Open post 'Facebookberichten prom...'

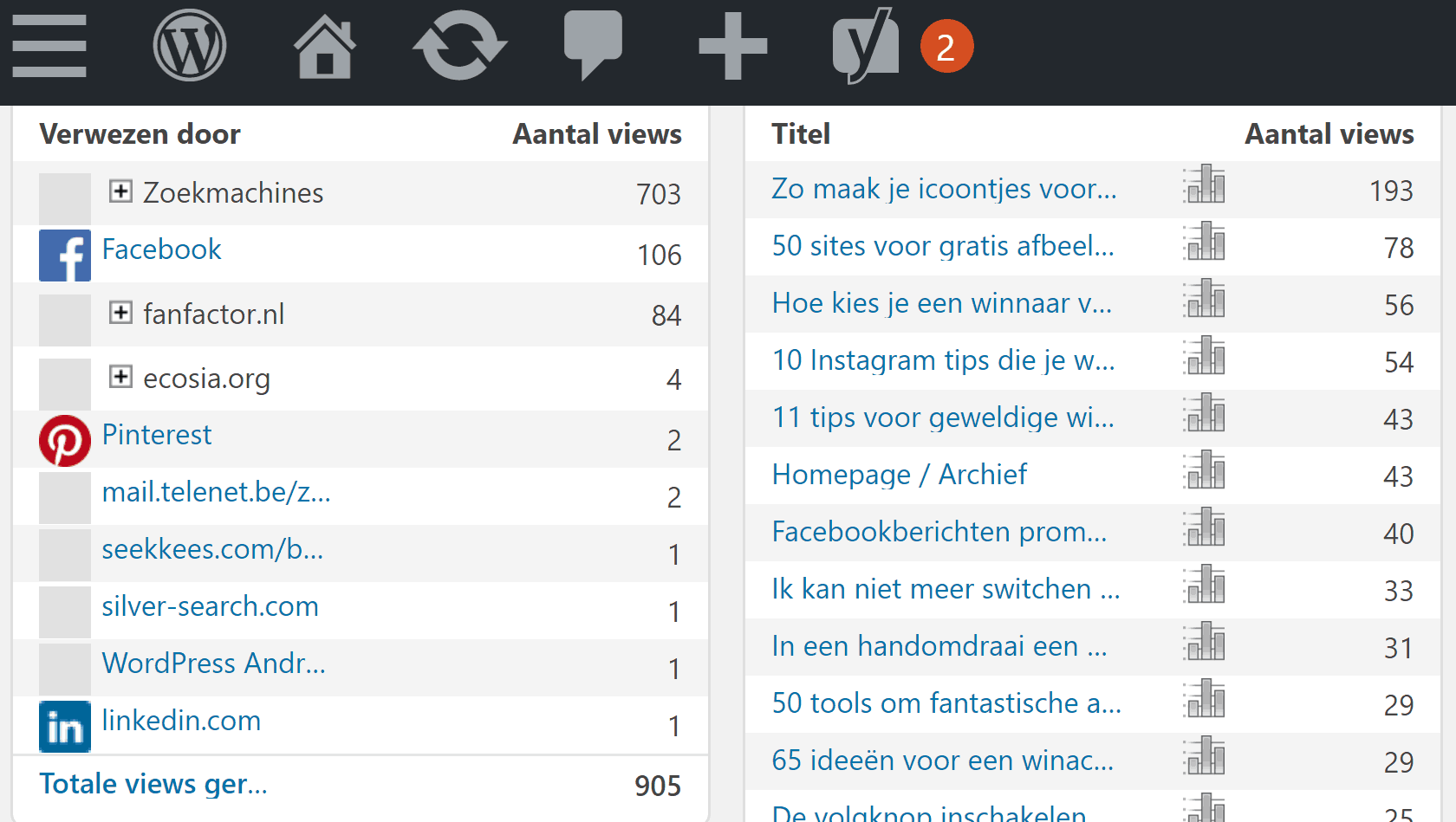[939, 532]
